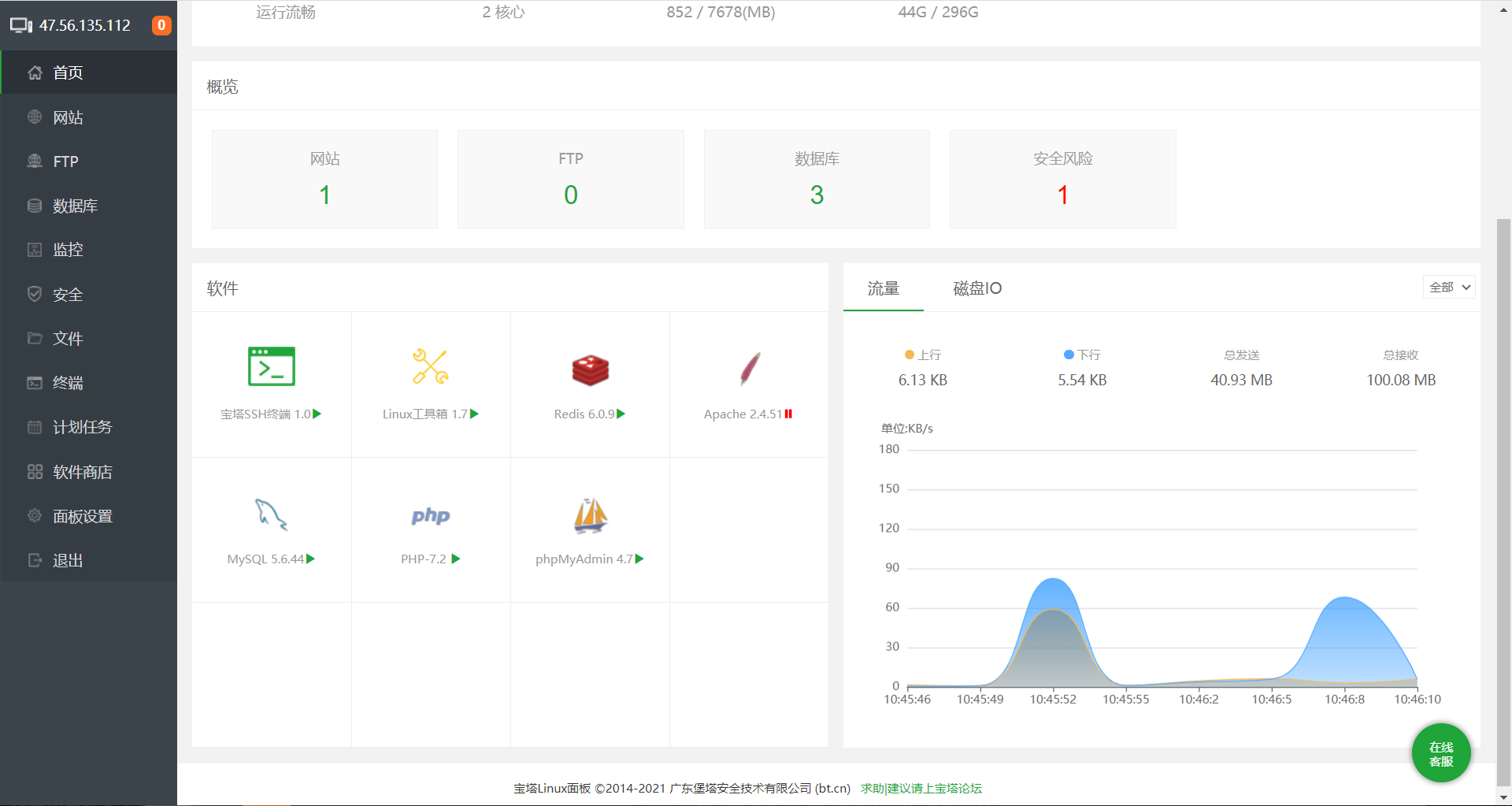Open the 在线客服 online support button
1512x806 pixels.
coord(1440,754)
